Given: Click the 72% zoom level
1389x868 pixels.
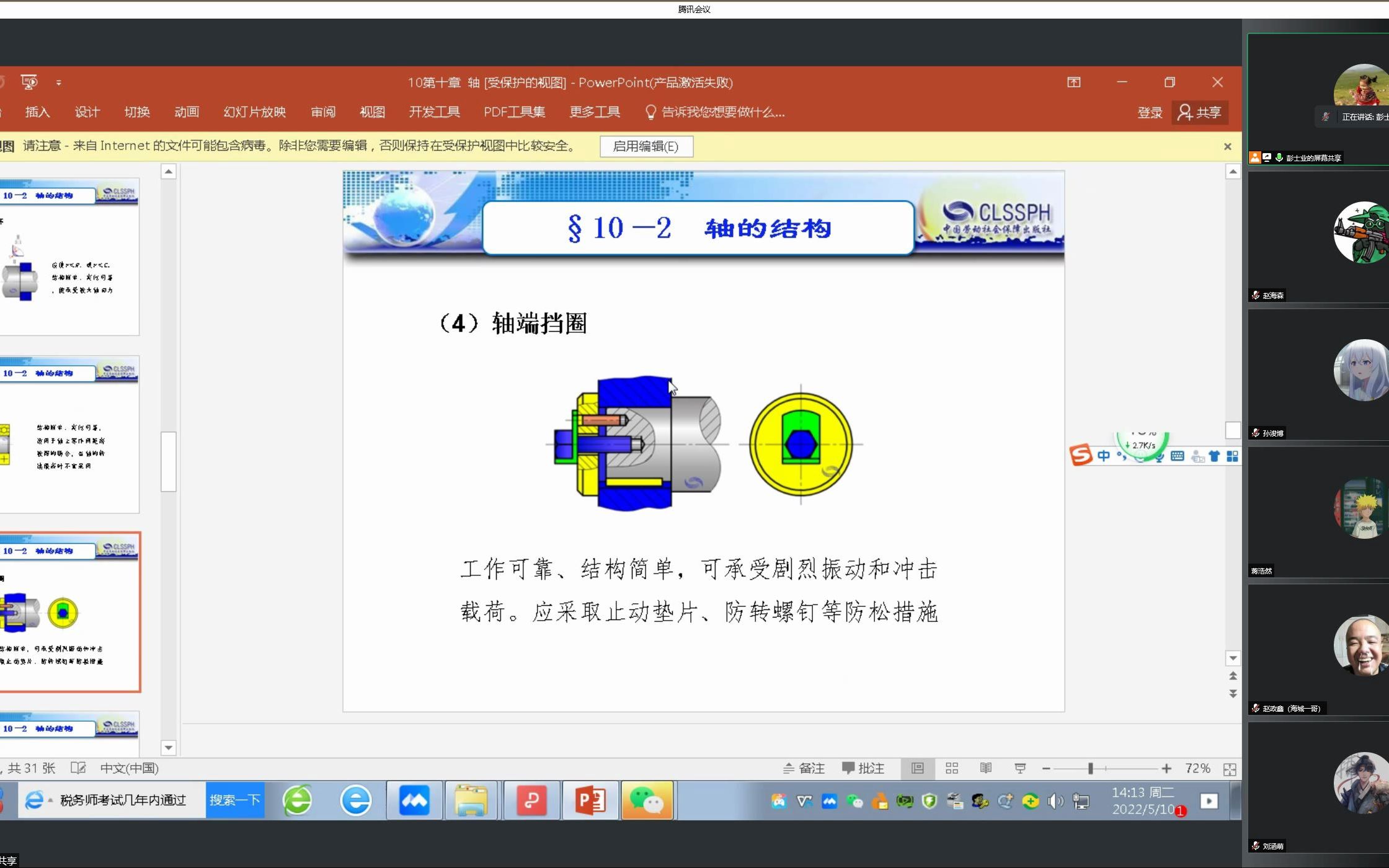Looking at the screenshot, I should coord(1197,768).
